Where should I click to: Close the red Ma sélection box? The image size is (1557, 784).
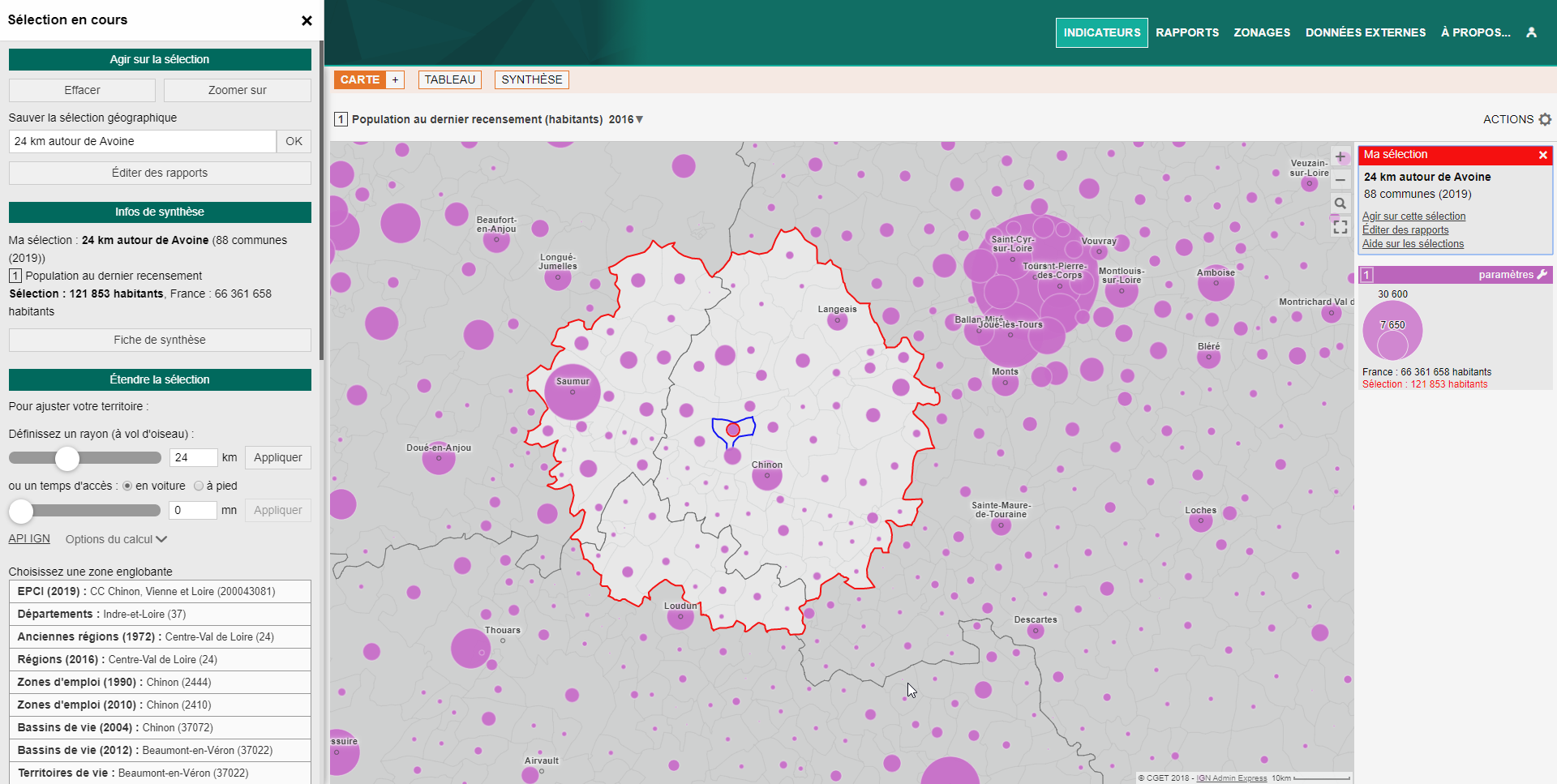point(1542,155)
